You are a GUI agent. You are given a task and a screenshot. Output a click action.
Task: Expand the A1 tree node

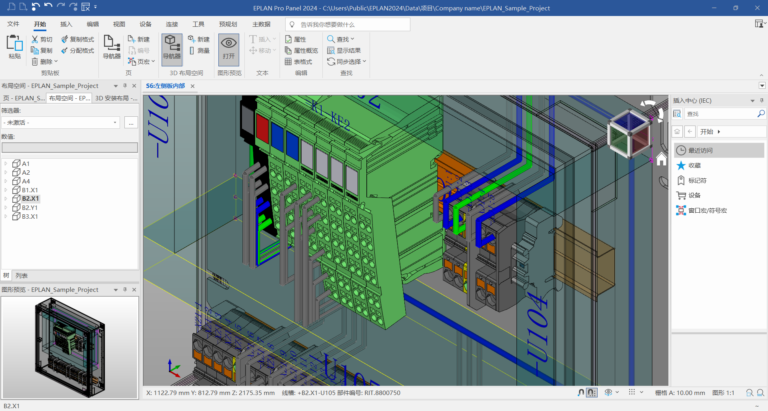[x=5, y=164]
